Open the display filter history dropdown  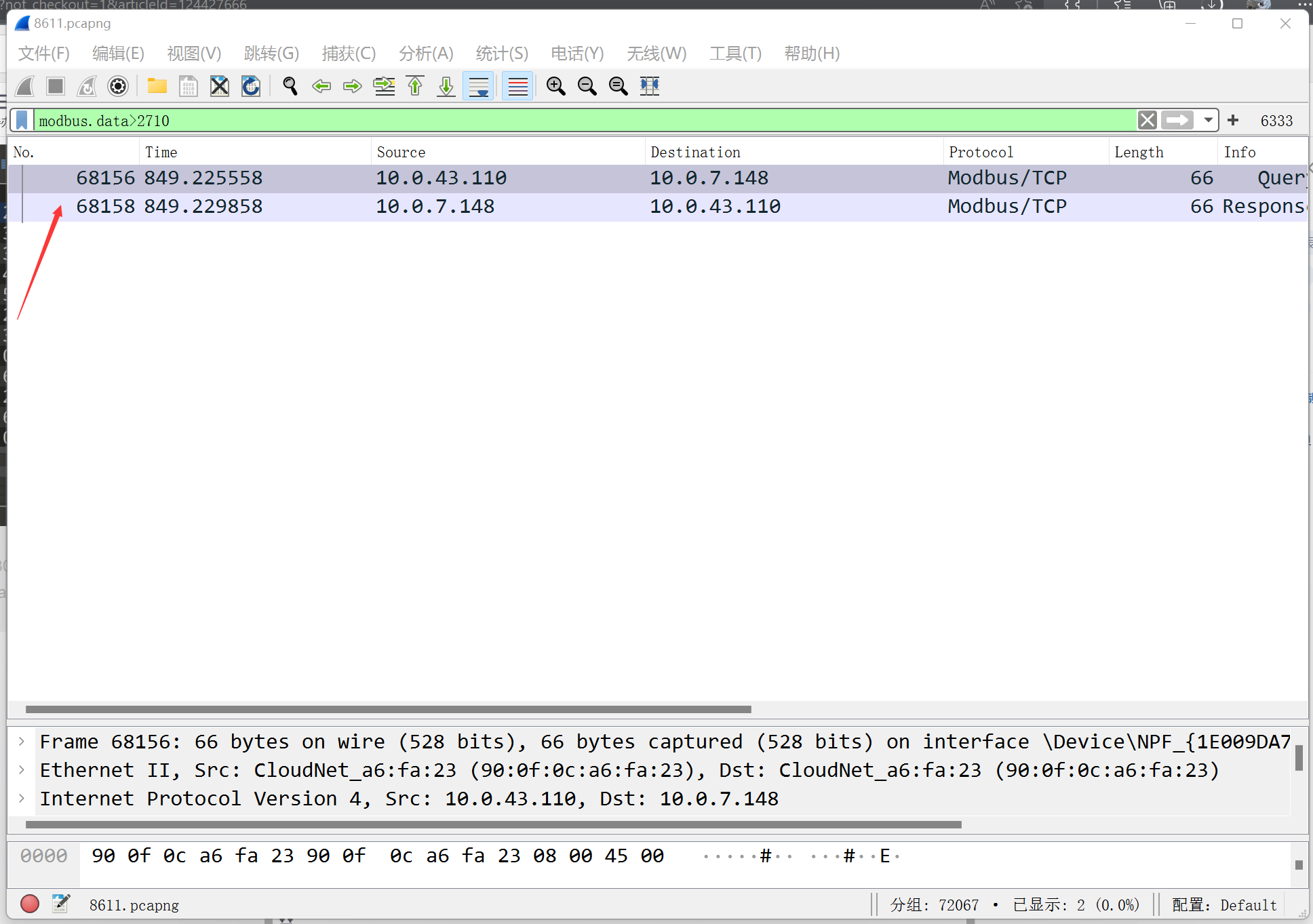(x=1208, y=121)
